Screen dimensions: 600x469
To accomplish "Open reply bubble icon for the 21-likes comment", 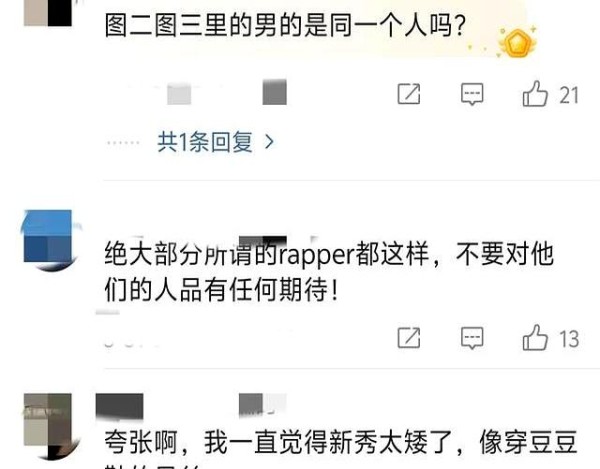I will 472,94.
